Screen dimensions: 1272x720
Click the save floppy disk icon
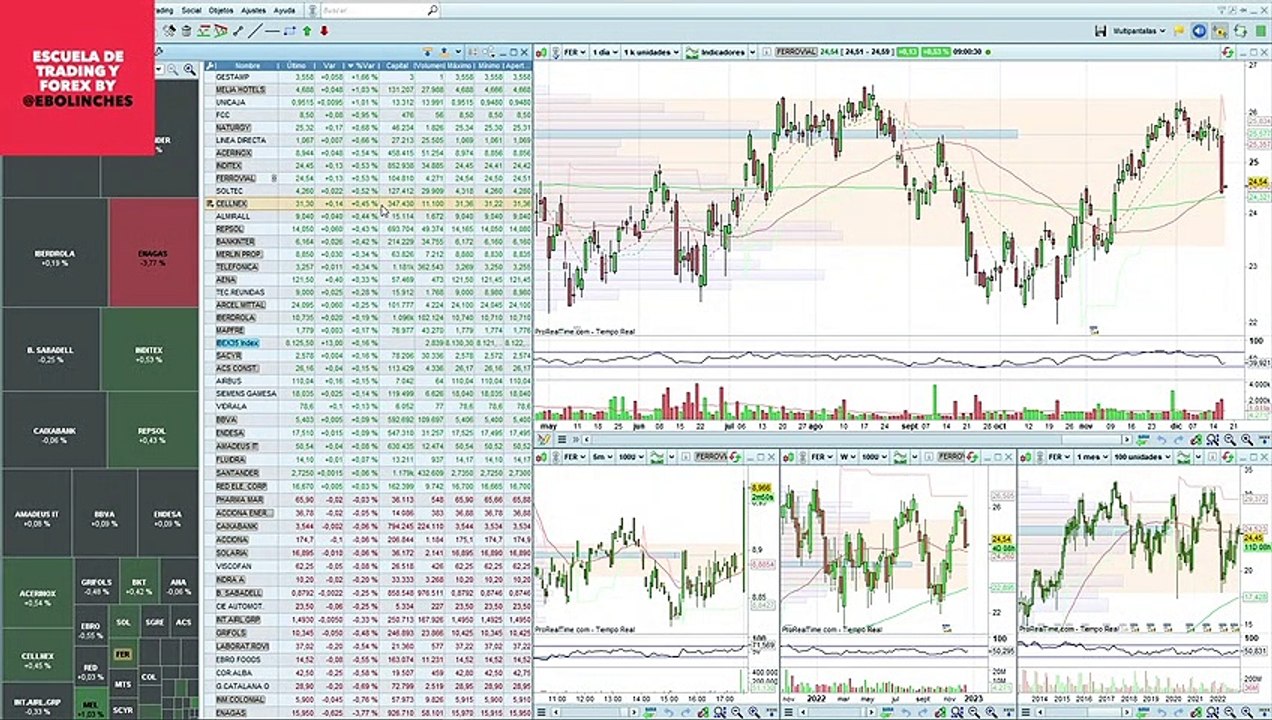click(x=1101, y=31)
